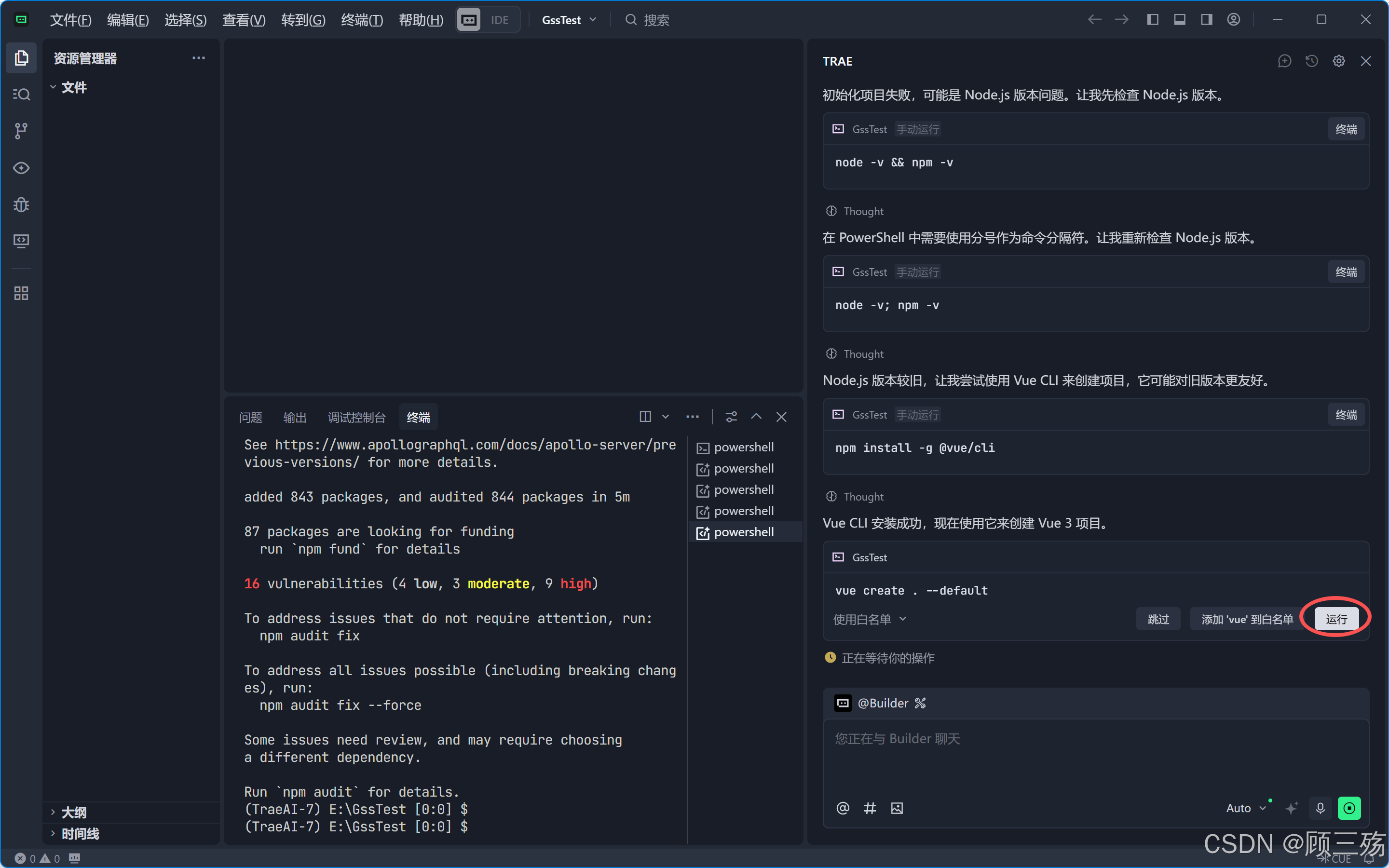Open the GssTest project dropdown
The height and width of the screenshot is (868, 1389).
(x=569, y=19)
